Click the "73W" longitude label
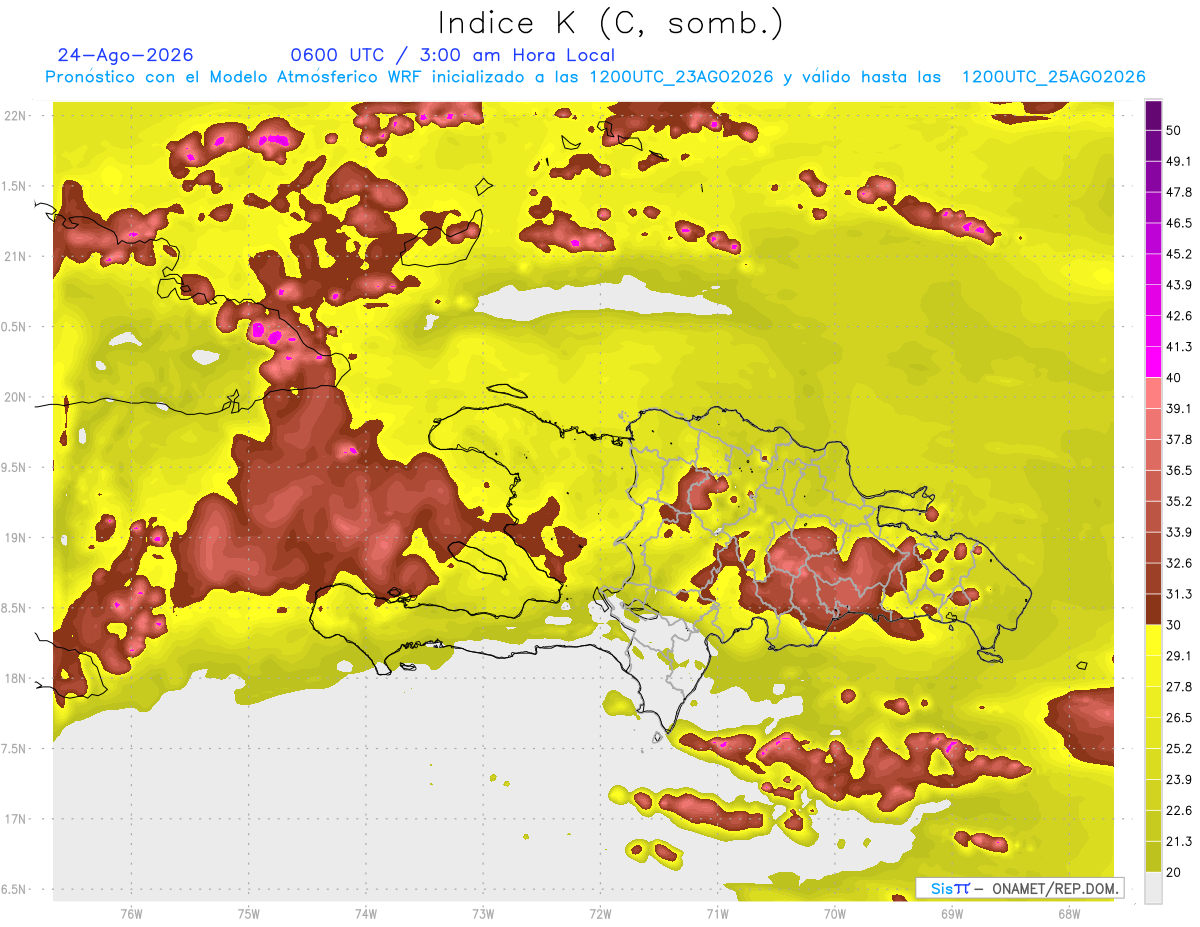 [483, 914]
